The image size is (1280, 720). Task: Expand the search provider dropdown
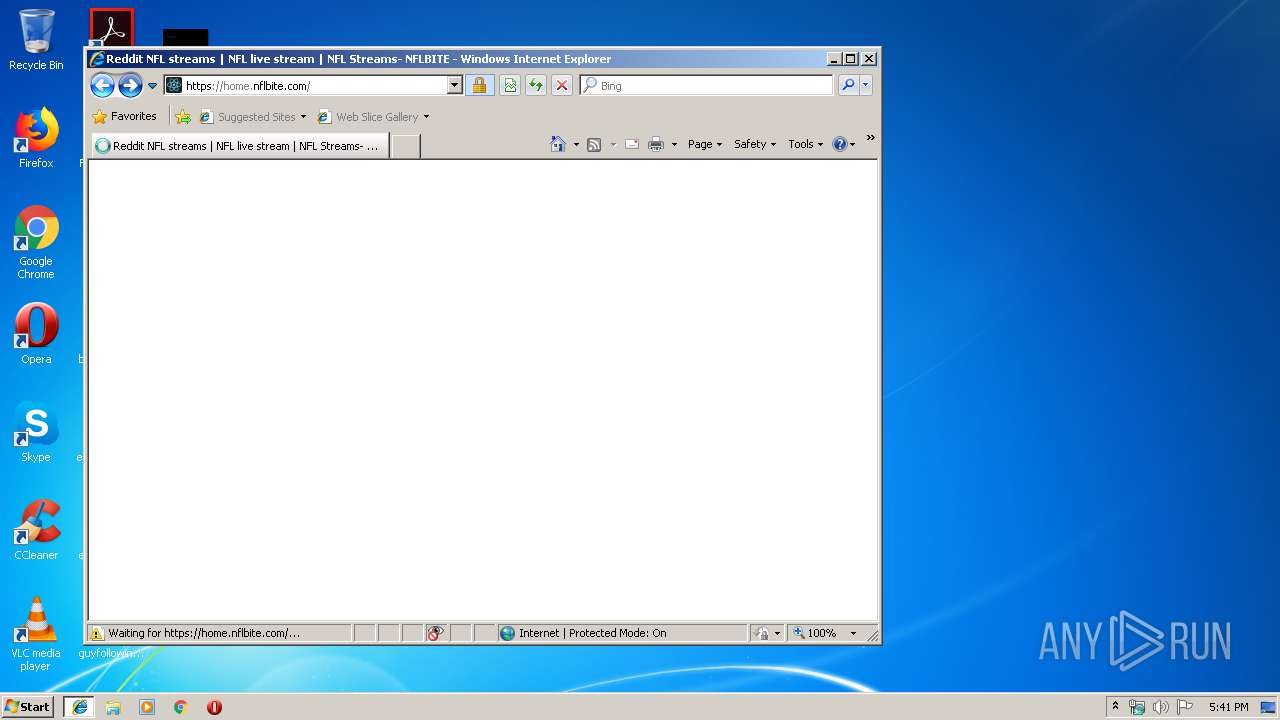click(866, 86)
